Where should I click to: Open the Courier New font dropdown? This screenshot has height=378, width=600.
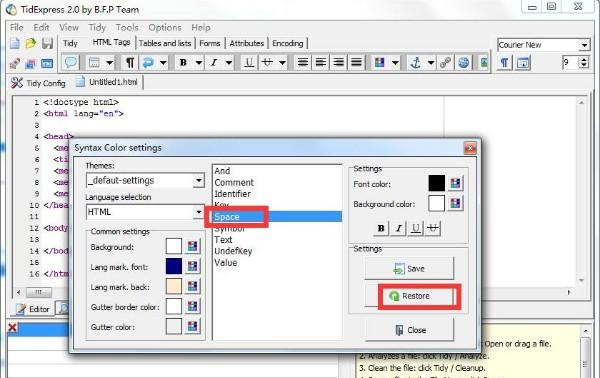click(584, 45)
